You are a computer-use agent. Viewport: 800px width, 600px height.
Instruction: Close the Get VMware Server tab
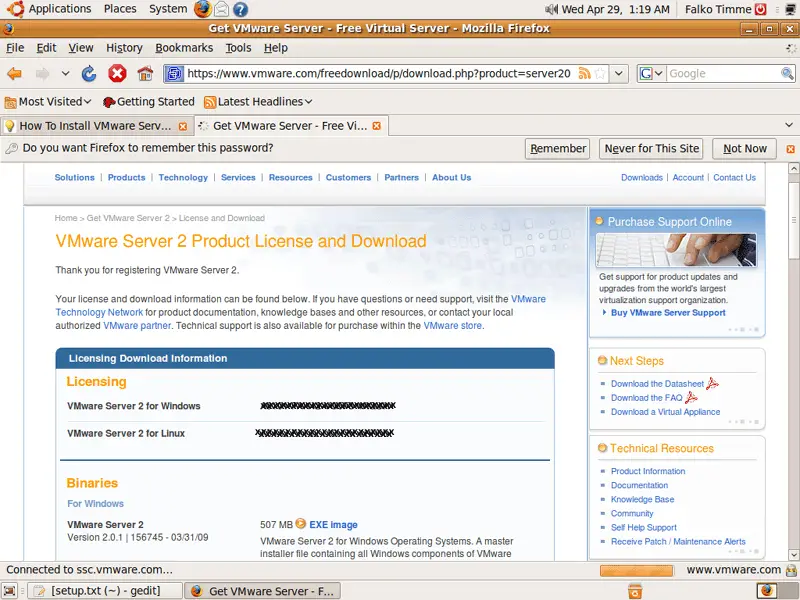377,126
